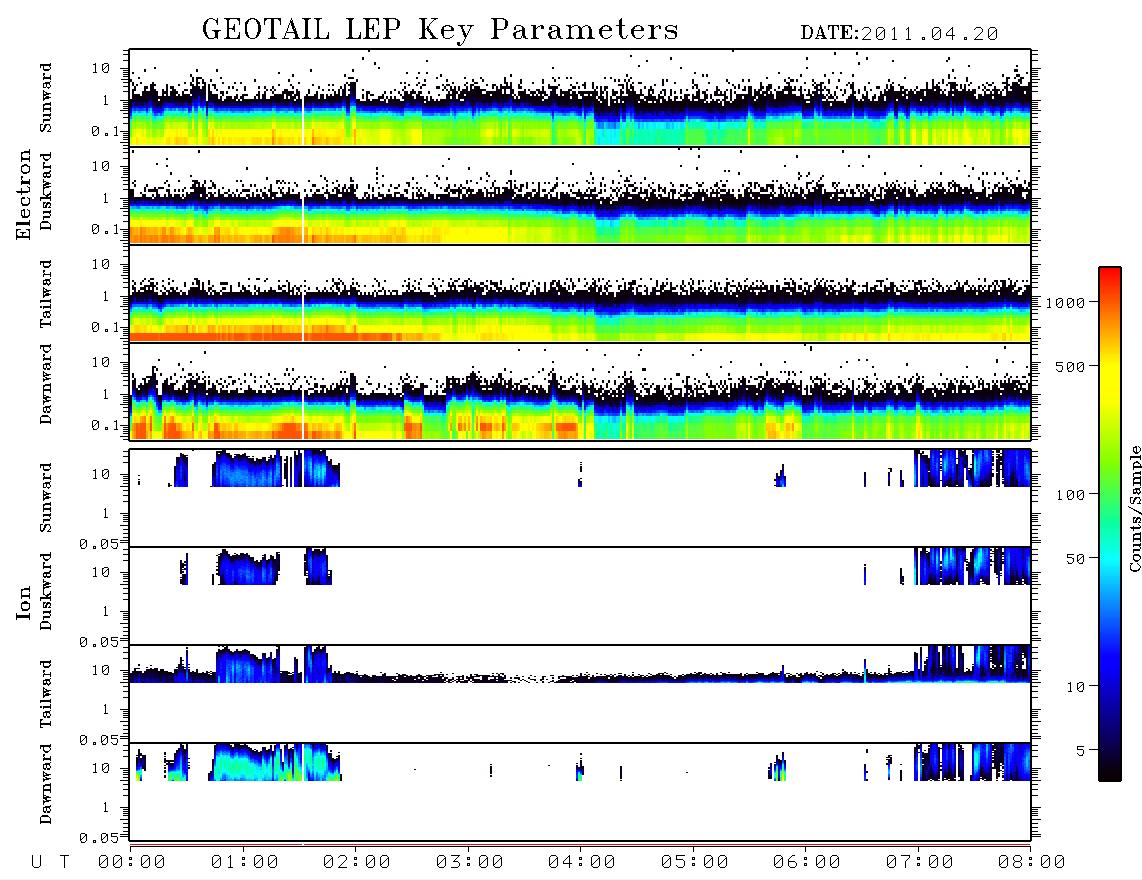This screenshot has height=880, width=1142.
Task: Click the vertical "Electron" group label
Action: pos(24,195)
